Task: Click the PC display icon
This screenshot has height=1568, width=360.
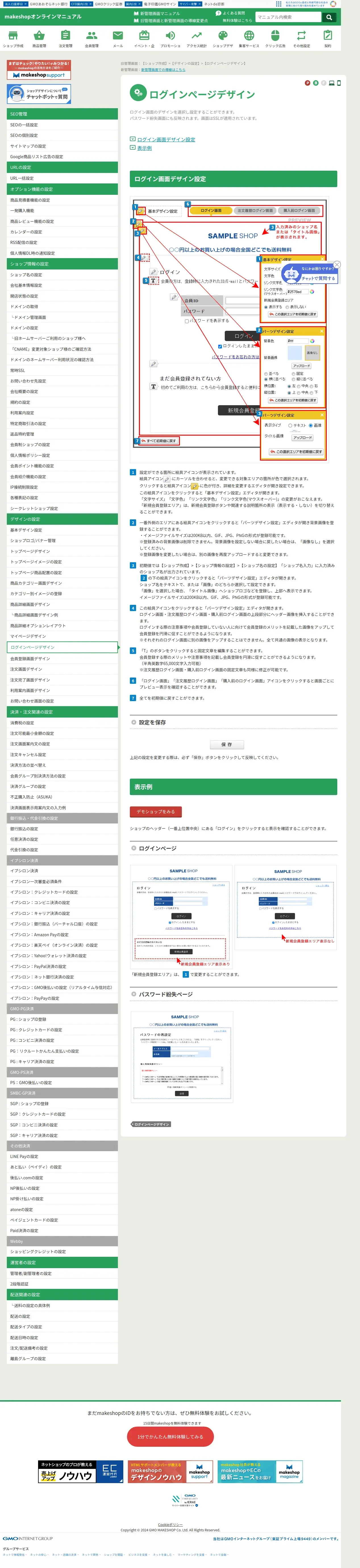Action: [331, 83]
